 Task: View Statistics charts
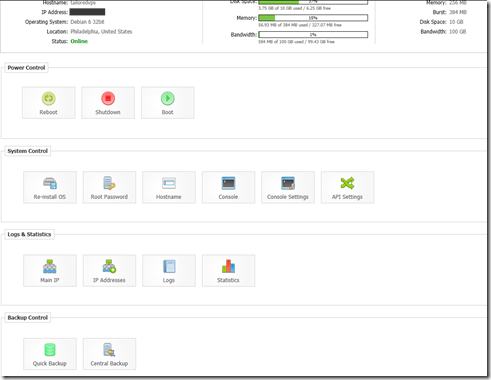[228, 271]
